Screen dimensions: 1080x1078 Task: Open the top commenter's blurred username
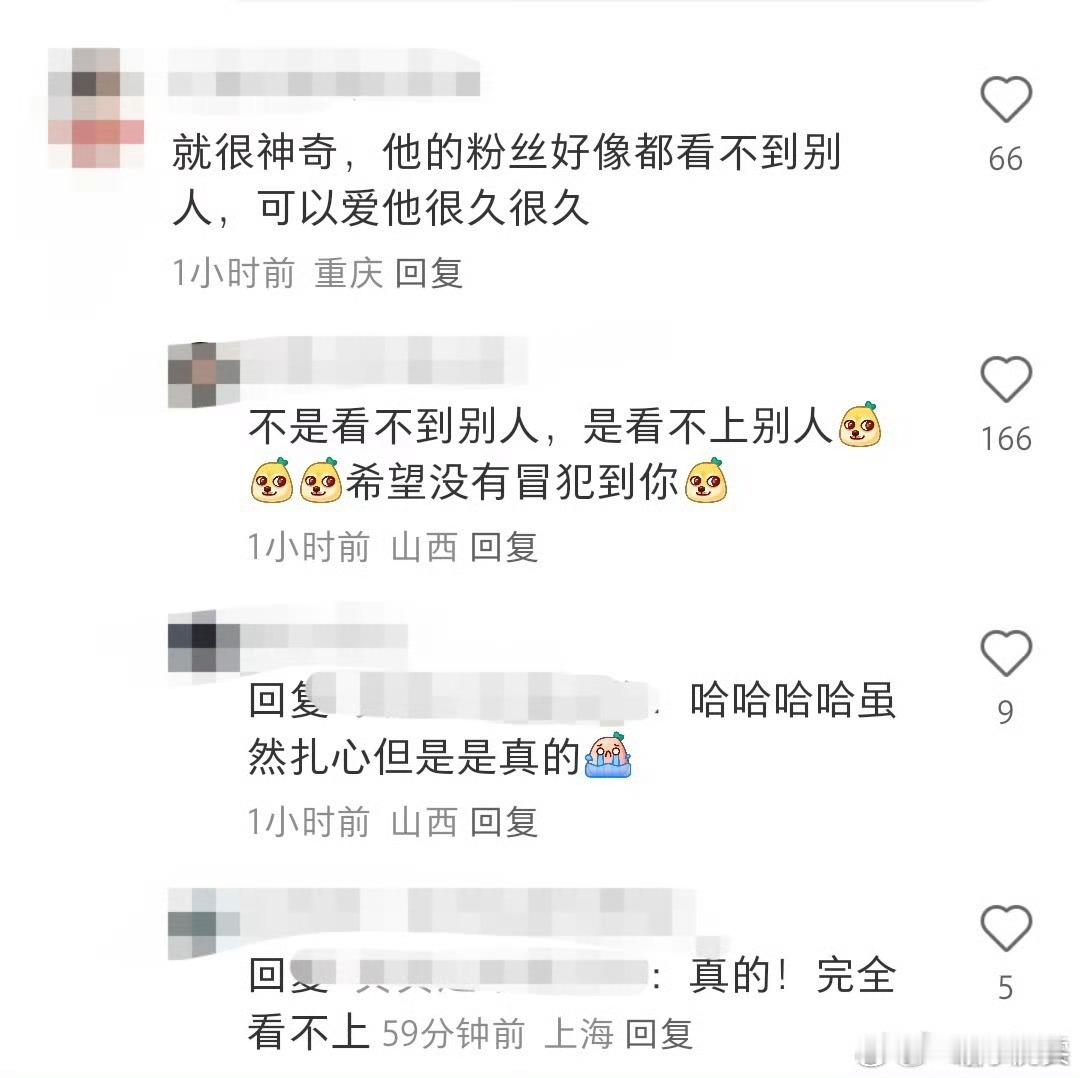[x=324, y=83]
